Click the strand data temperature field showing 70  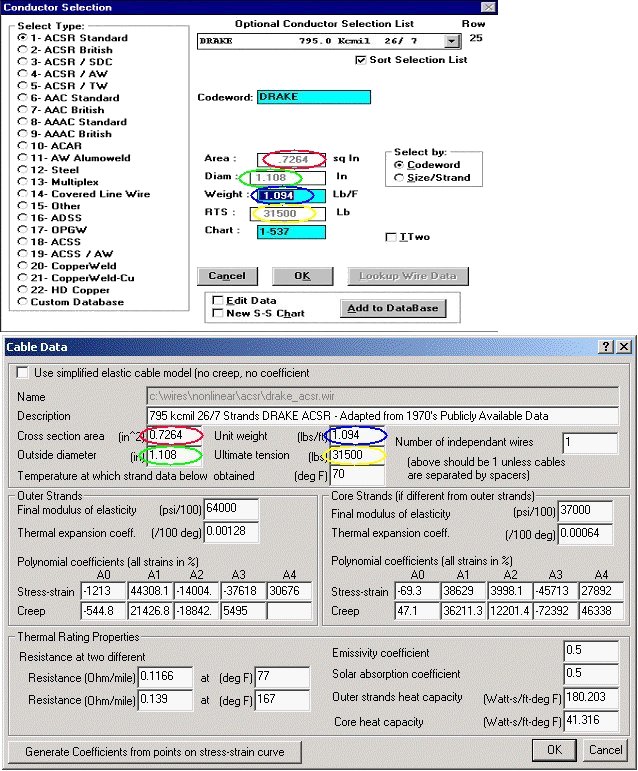pyautogui.click(x=357, y=475)
